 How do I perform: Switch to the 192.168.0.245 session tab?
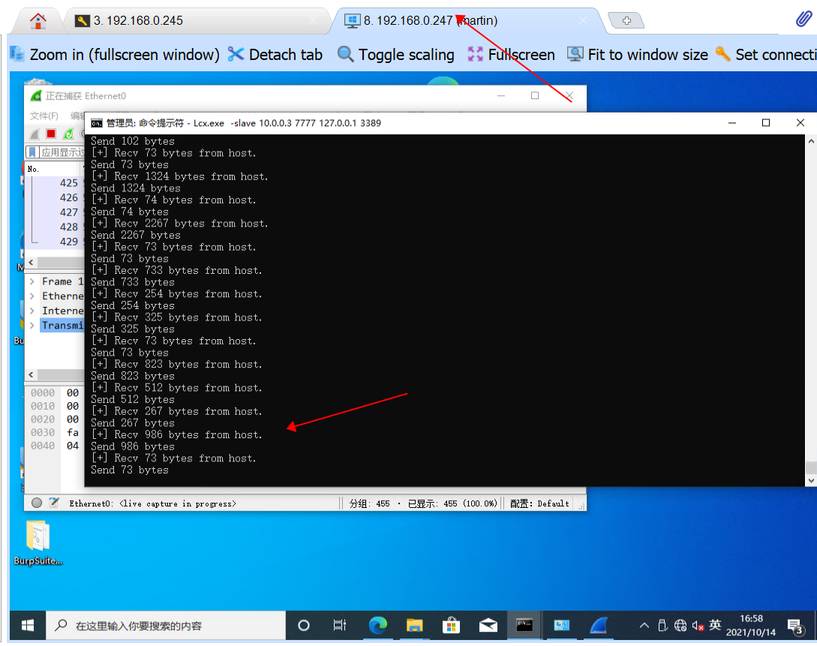click(195, 20)
